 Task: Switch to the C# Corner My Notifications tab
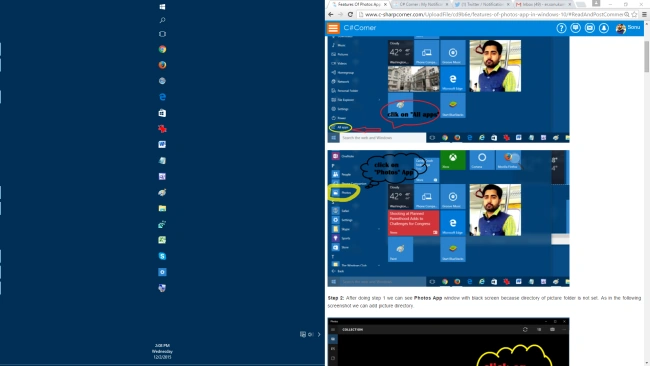[420, 4]
